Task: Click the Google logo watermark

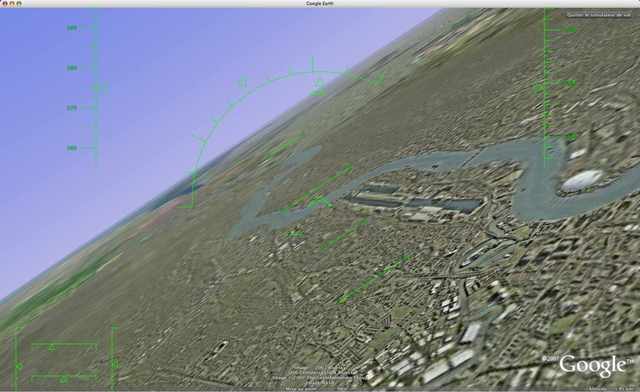Action: pos(592,365)
